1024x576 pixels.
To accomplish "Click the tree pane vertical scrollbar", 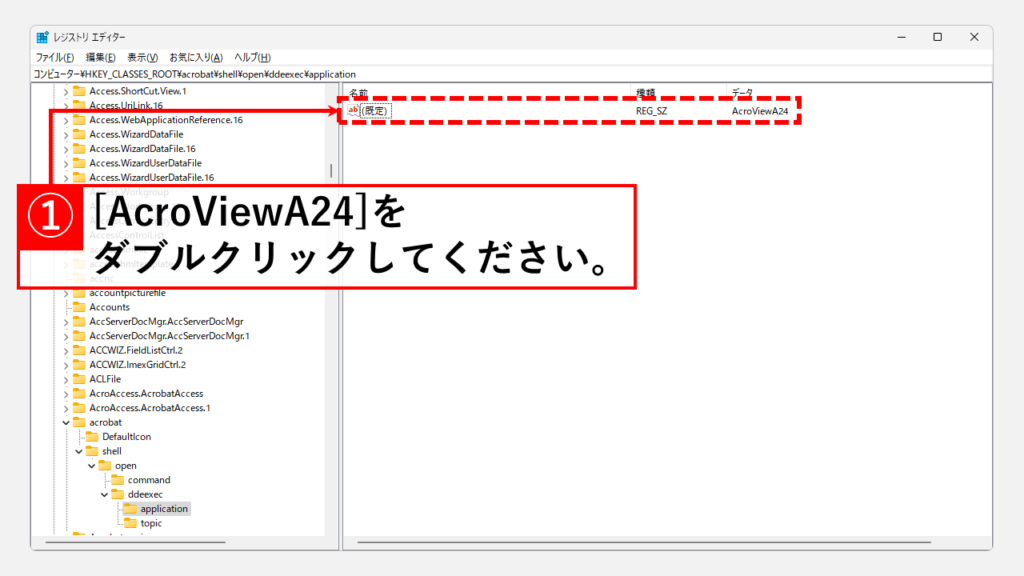I will [x=331, y=172].
